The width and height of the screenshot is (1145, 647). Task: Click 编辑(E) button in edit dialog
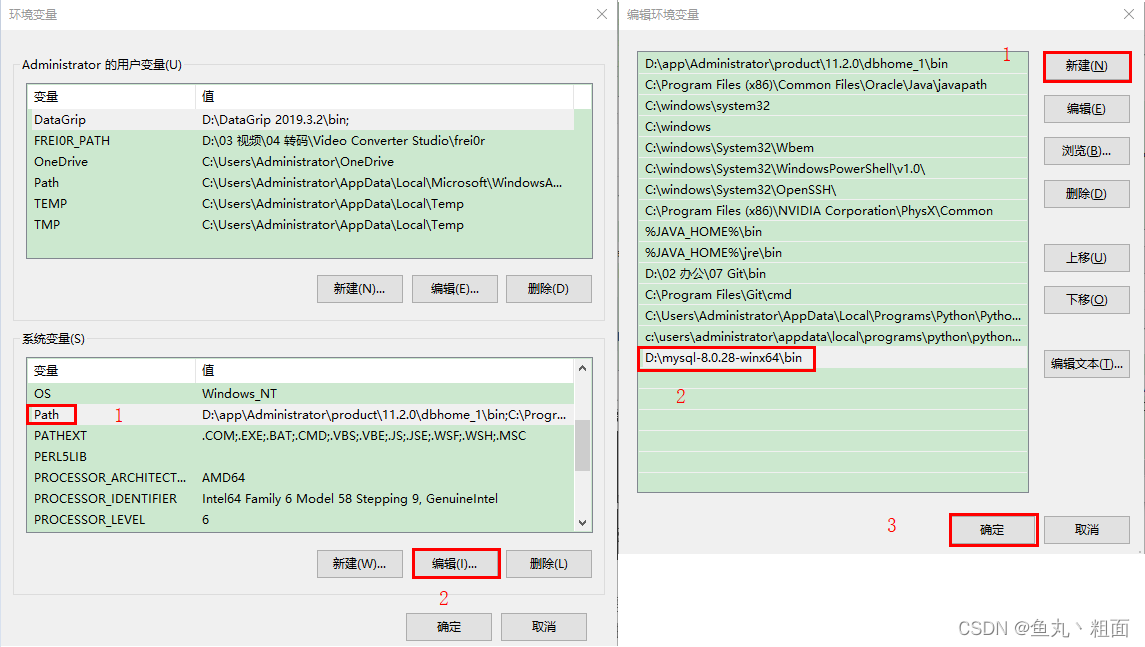[x=1087, y=109]
